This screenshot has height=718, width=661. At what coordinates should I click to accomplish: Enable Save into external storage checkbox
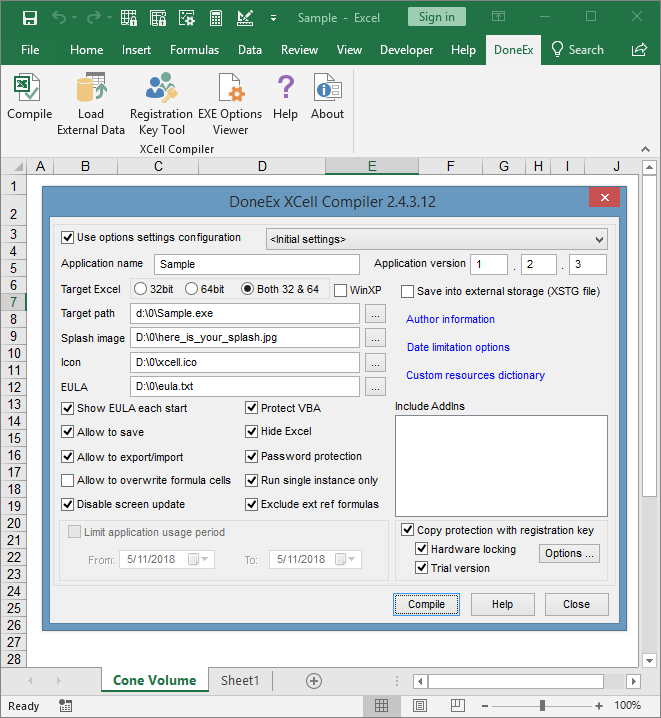click(x=407, y=291)
